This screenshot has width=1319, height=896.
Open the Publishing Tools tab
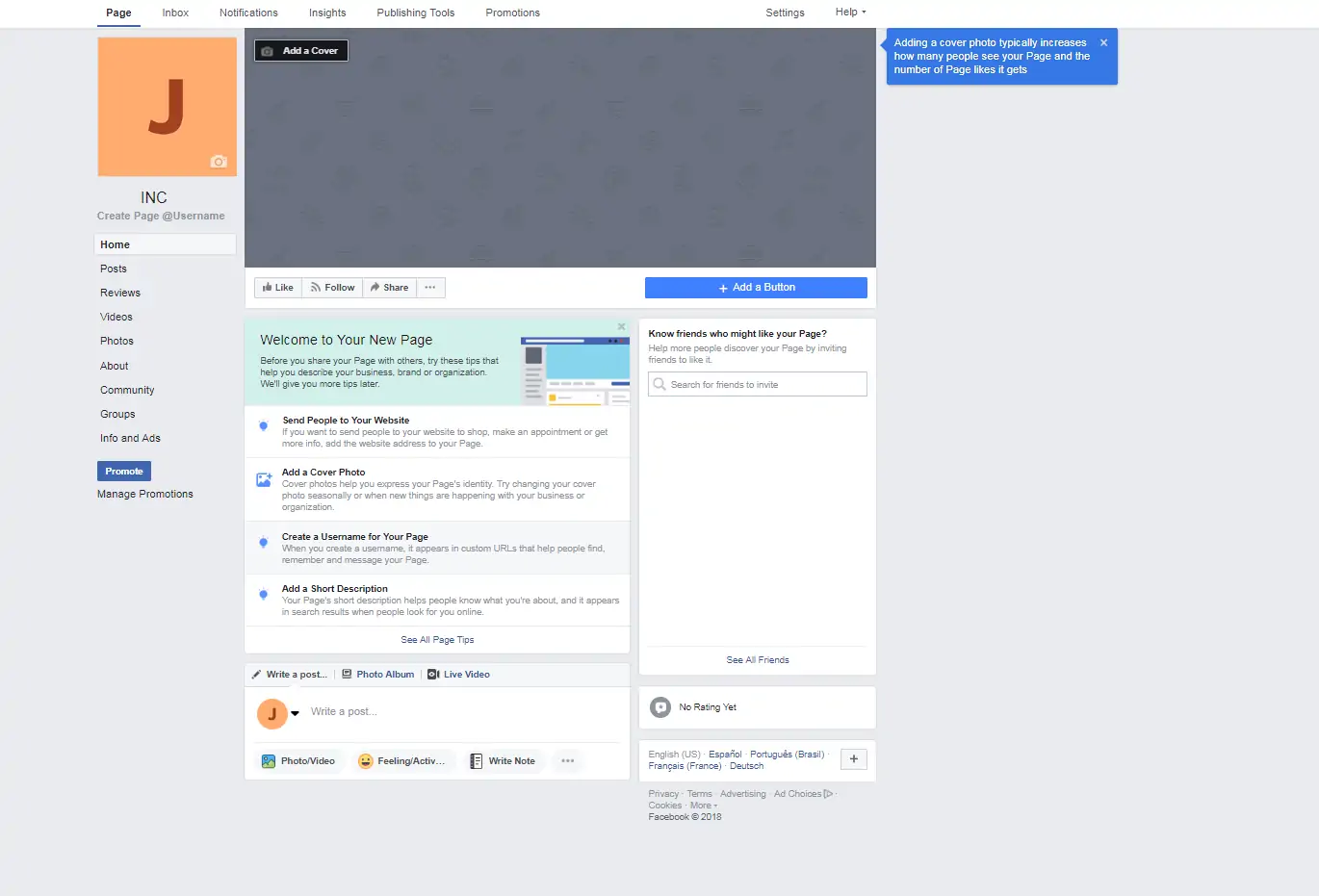tap(416, 13)
